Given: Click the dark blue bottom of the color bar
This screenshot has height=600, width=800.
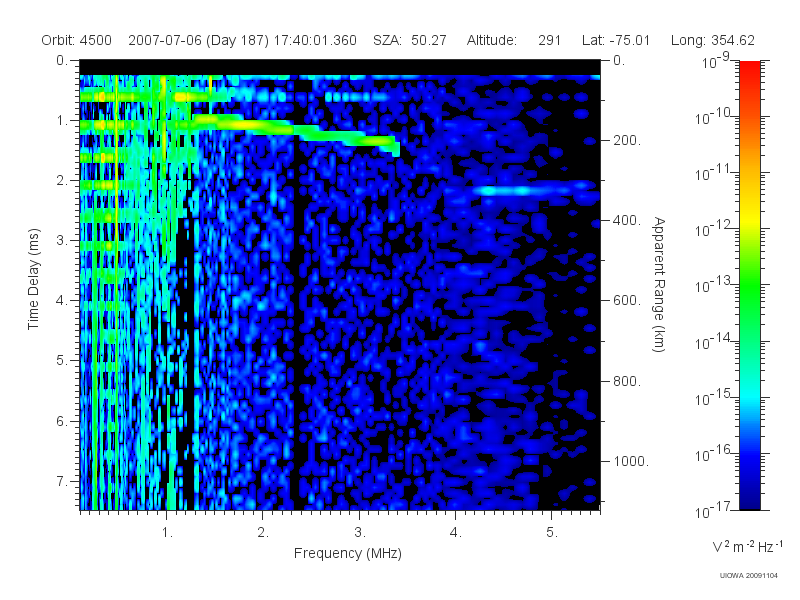Looking at the screenshot, I should 749,500.
